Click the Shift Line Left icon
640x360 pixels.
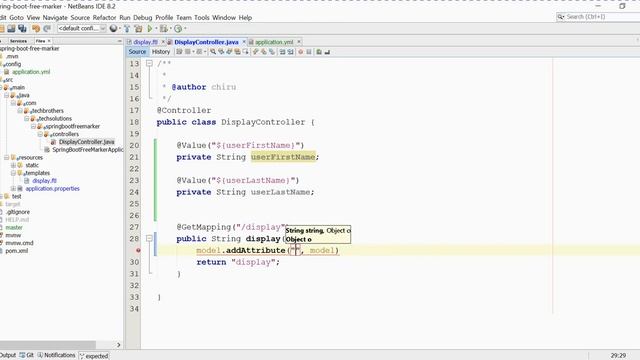(x=282, y=52)
